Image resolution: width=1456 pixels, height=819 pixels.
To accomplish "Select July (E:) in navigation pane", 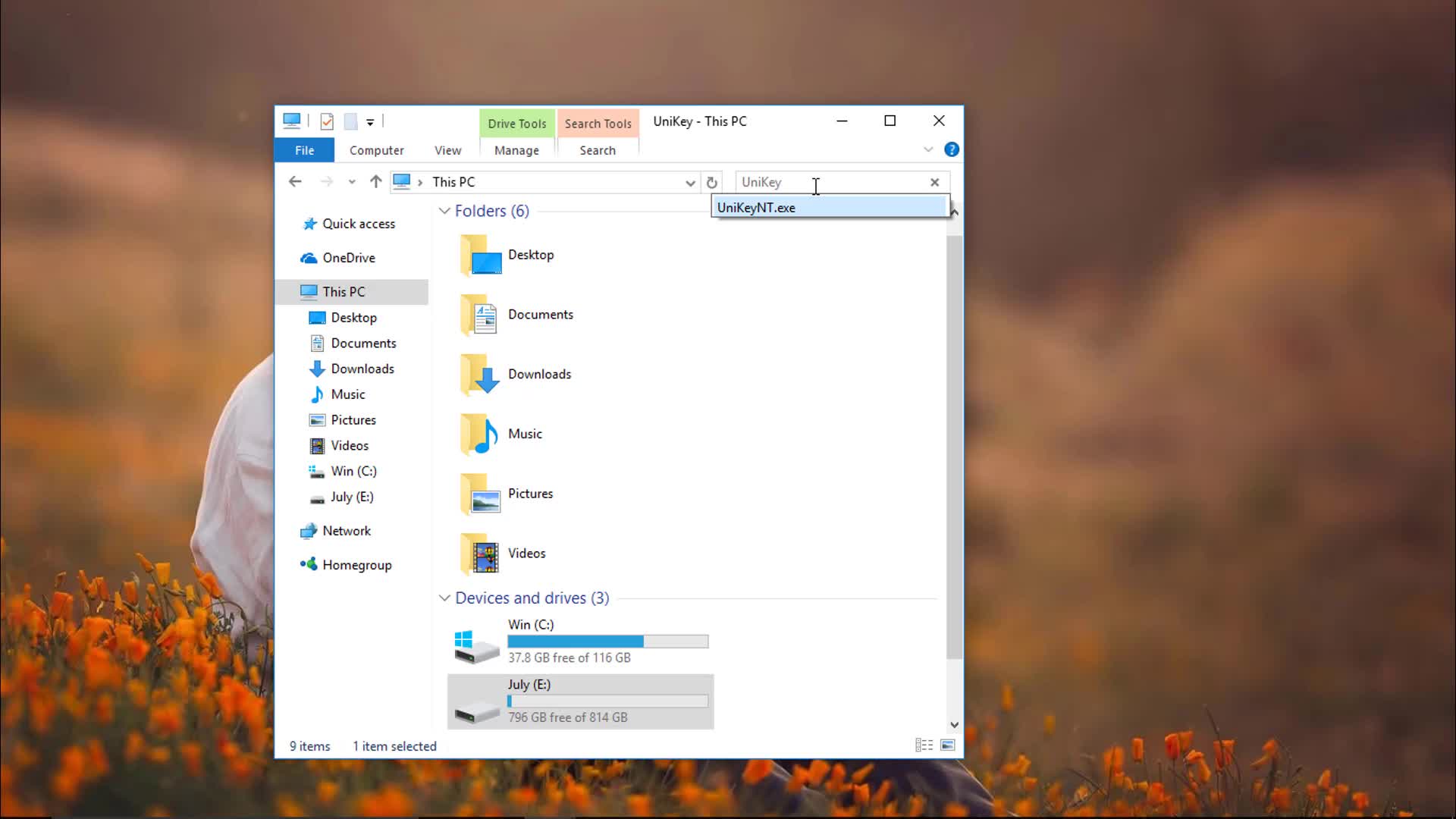I will (x=352, y=497).
